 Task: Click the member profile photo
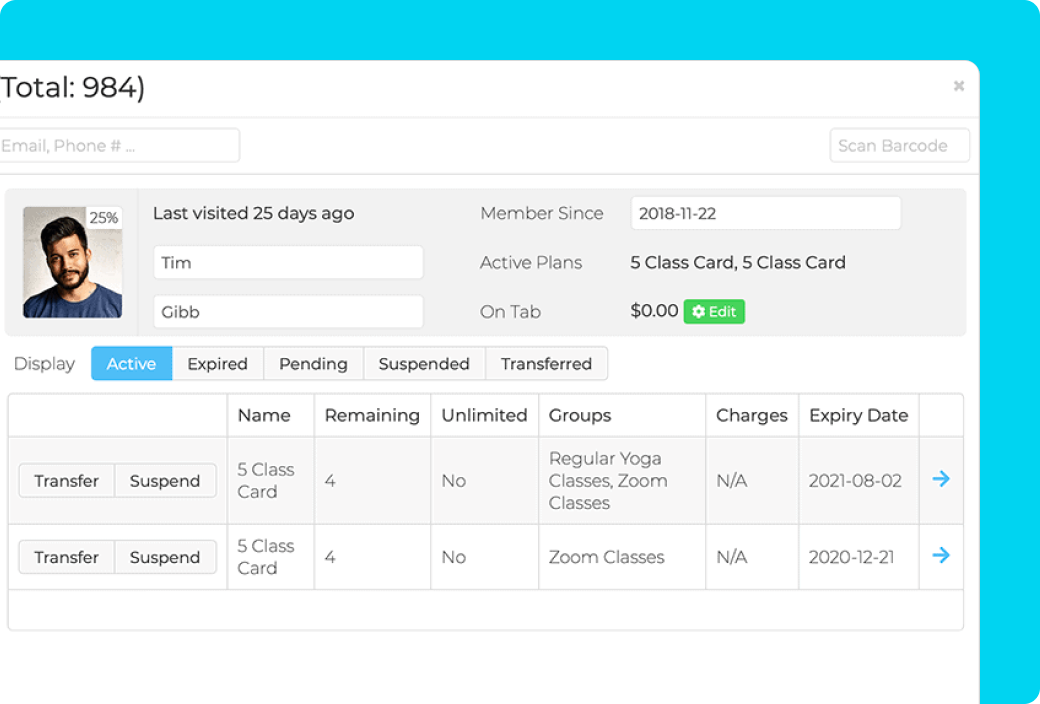click(x=72, y=262)
